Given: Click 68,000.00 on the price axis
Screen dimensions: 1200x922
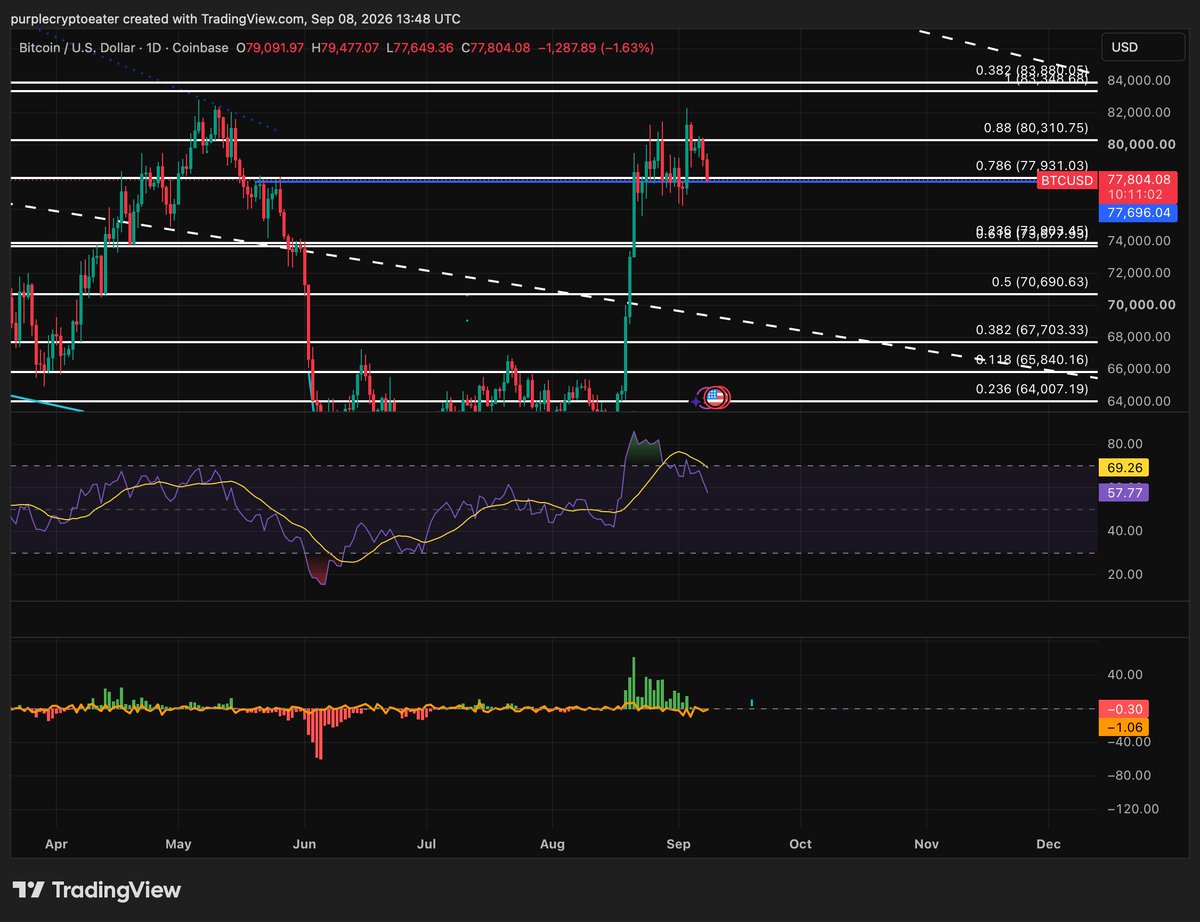Looking at the screenshot, I should [1138, 336].
